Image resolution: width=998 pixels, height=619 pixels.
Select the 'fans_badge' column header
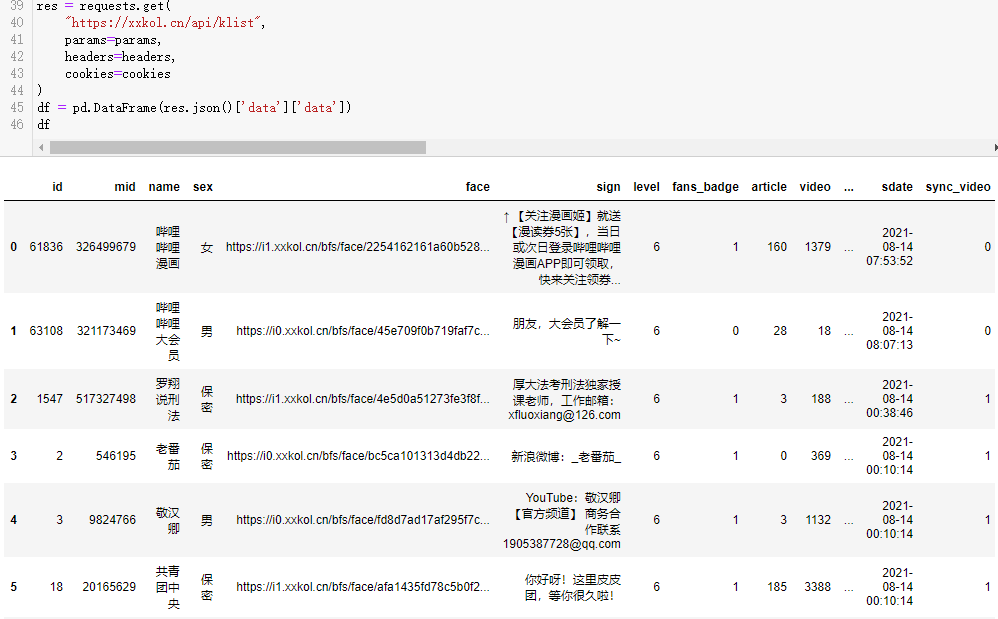point(705,187)
